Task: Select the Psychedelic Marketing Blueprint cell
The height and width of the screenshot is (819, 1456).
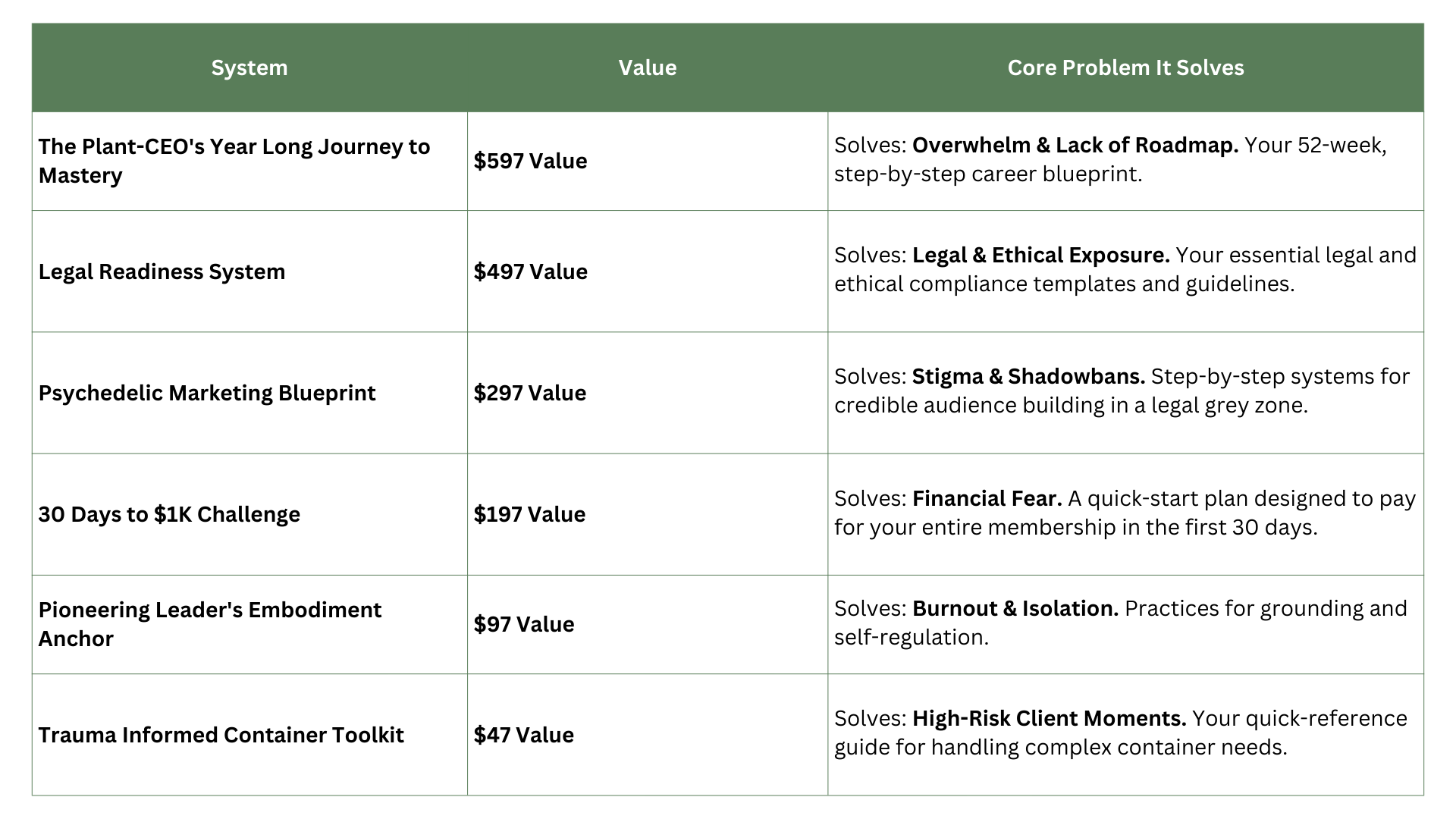Action: pyautogui.click(x=207, y=393)
